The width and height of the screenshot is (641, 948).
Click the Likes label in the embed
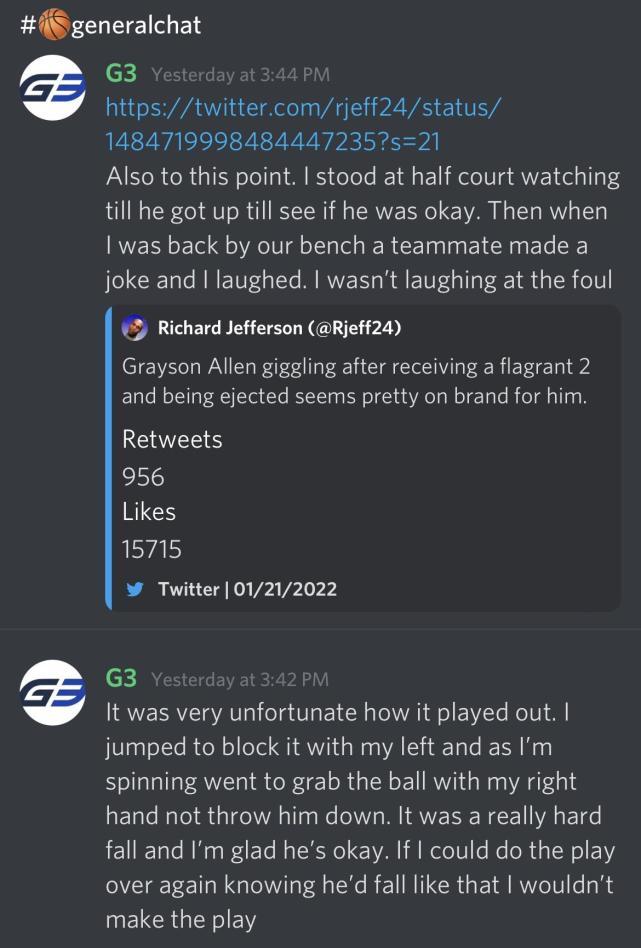[x=149, y=512]
